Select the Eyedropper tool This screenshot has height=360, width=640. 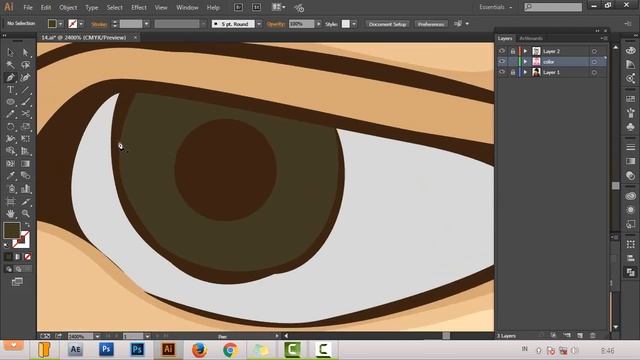[11, 176]
